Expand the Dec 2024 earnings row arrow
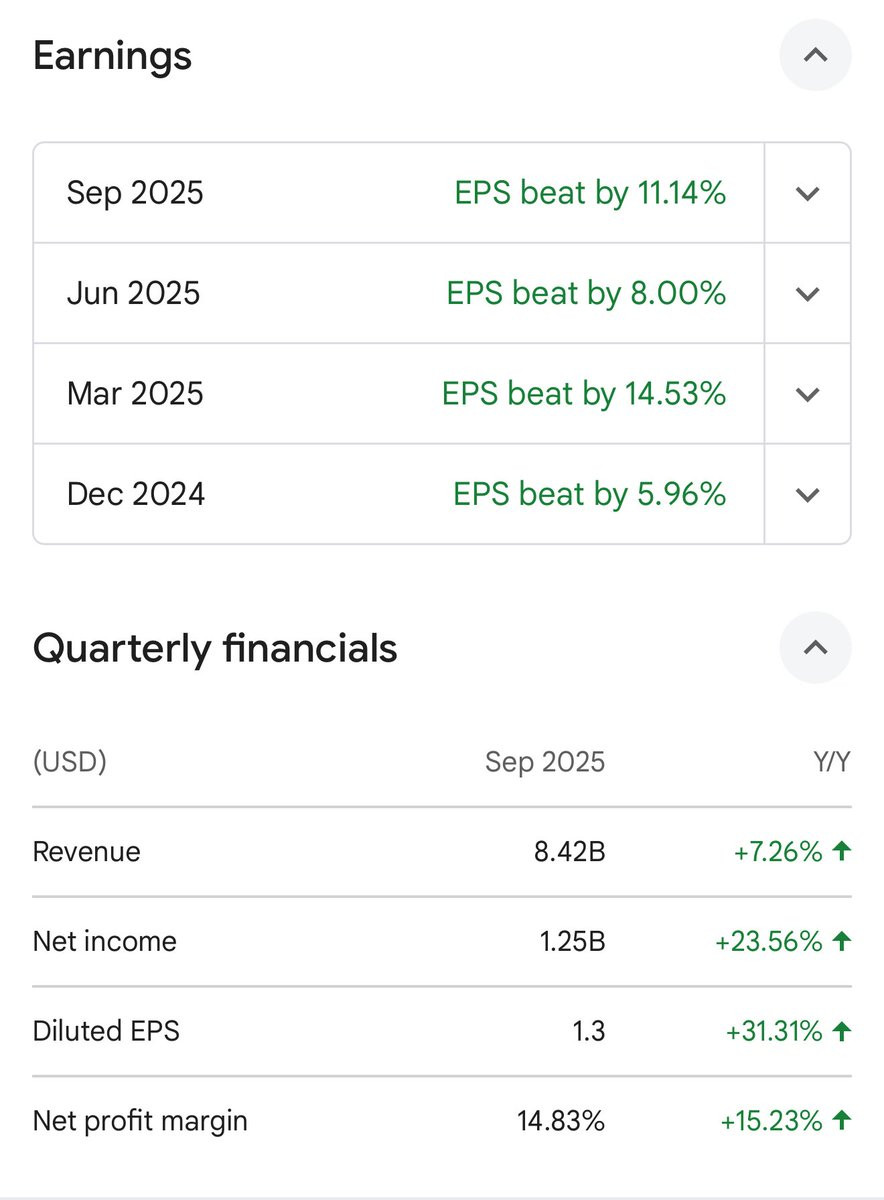This screenshot has width=884, height=1200. click(x=808, y=494)
